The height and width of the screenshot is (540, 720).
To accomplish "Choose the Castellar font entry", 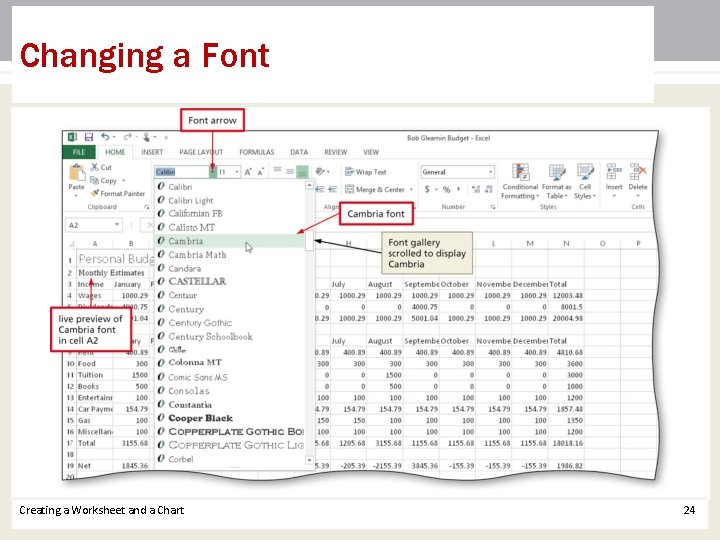I will 230,281.
